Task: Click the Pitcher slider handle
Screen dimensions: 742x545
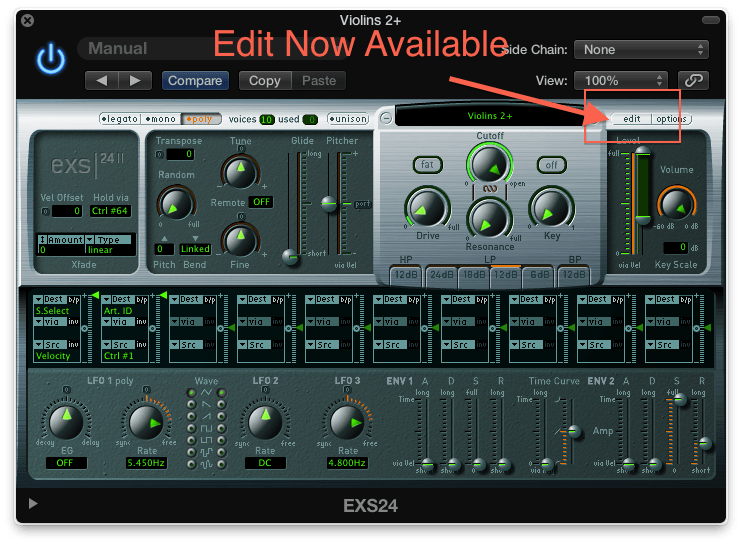Action: tap(329, 203)
